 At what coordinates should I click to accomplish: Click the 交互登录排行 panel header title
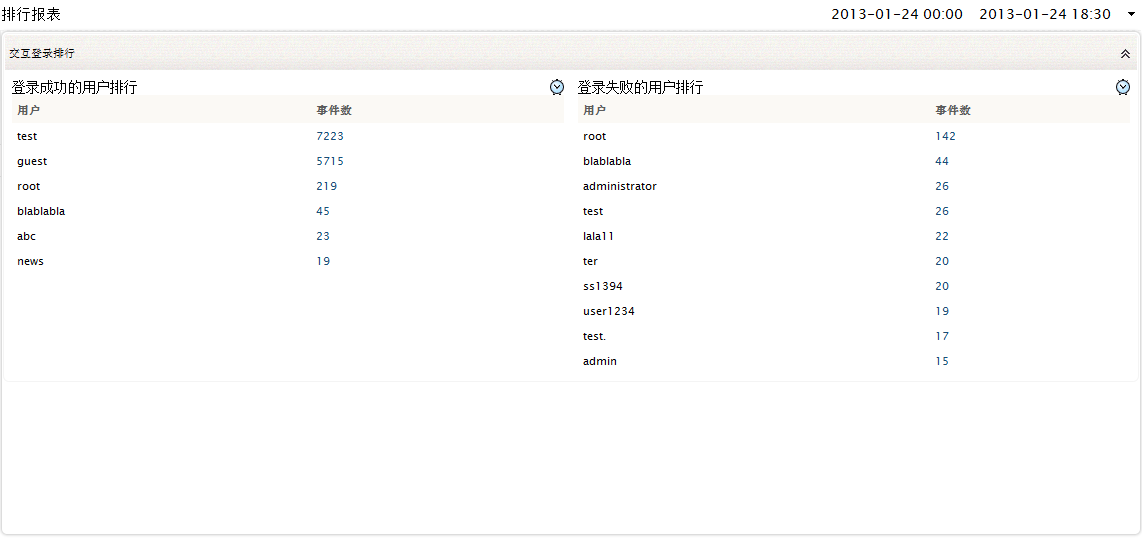(42, 54)
